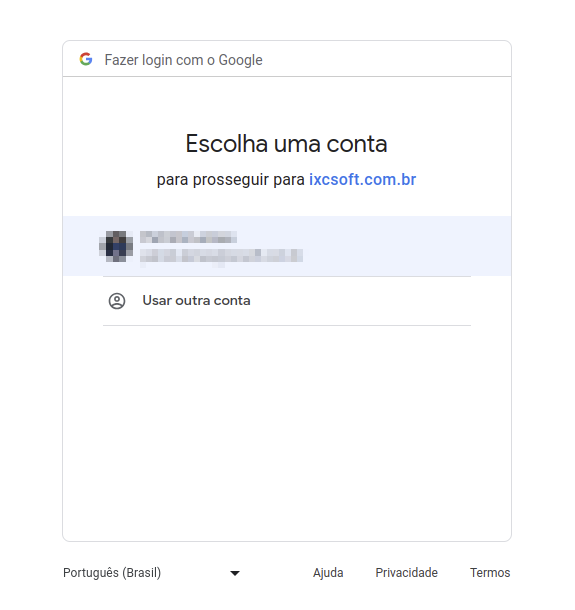Click the divider line below the account row
Viewport: 575px width, 610px height.
pos(287,276)
